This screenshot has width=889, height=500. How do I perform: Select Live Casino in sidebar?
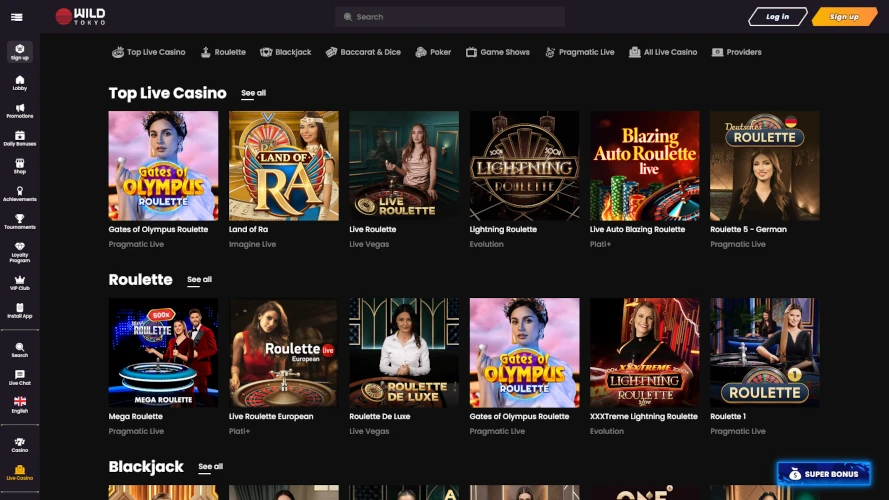tap(20, 472)
